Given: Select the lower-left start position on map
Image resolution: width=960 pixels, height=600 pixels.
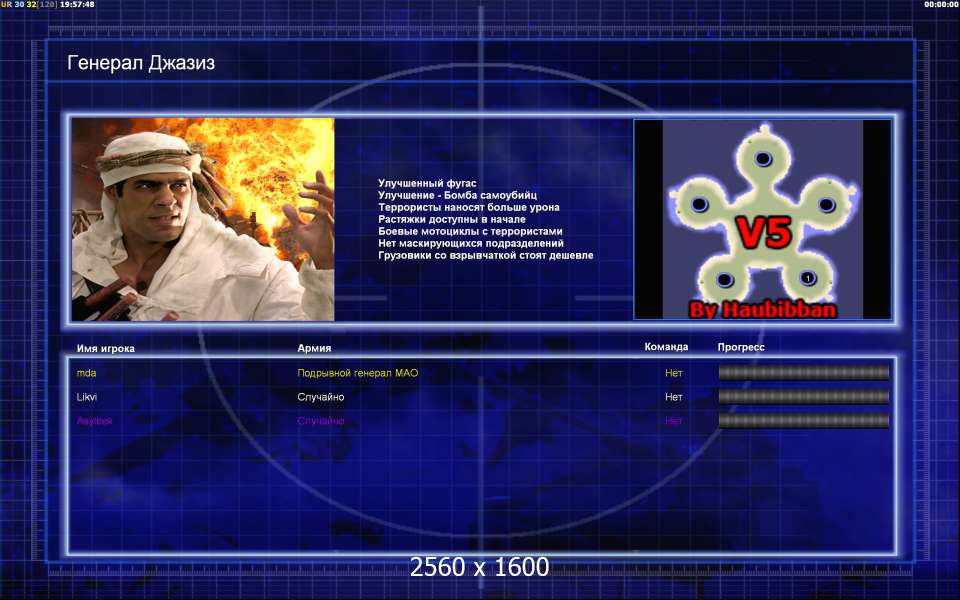Looking at the screenshot, I should coord(724,280).
